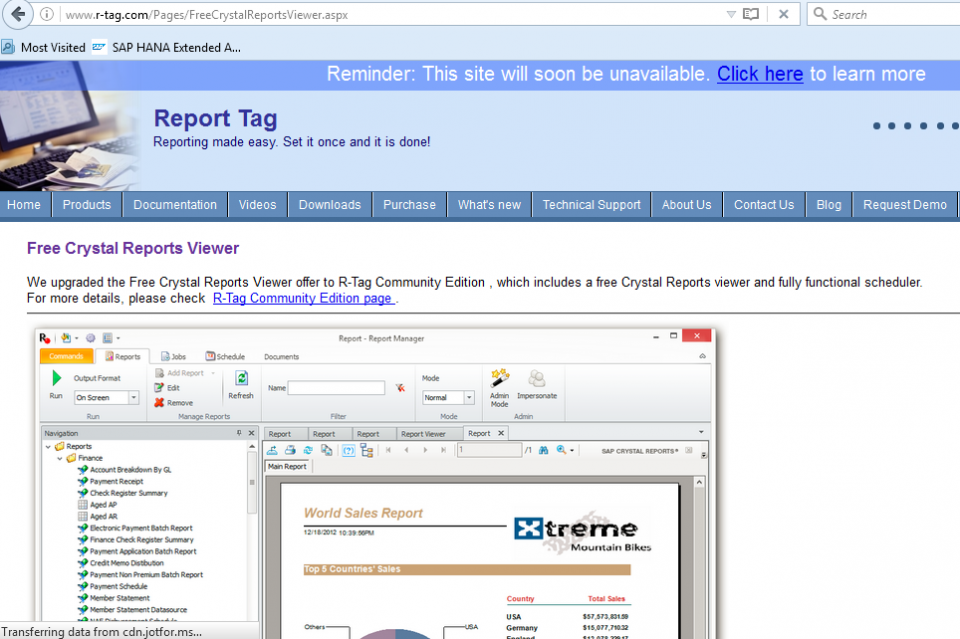Close the active Report document tab
The height and width of the screenshot is (639, 960).
[501, 433]
